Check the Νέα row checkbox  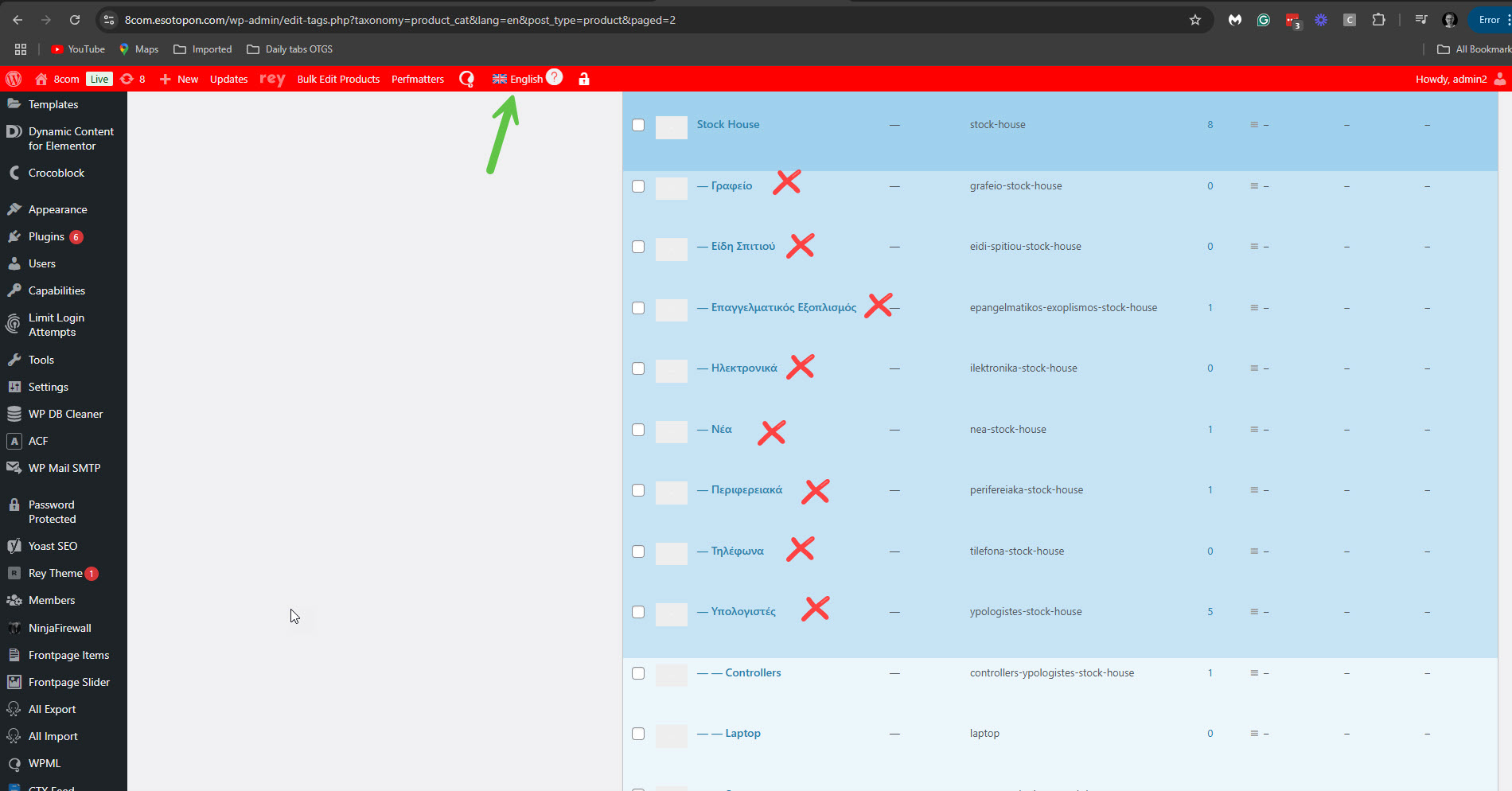638,430
